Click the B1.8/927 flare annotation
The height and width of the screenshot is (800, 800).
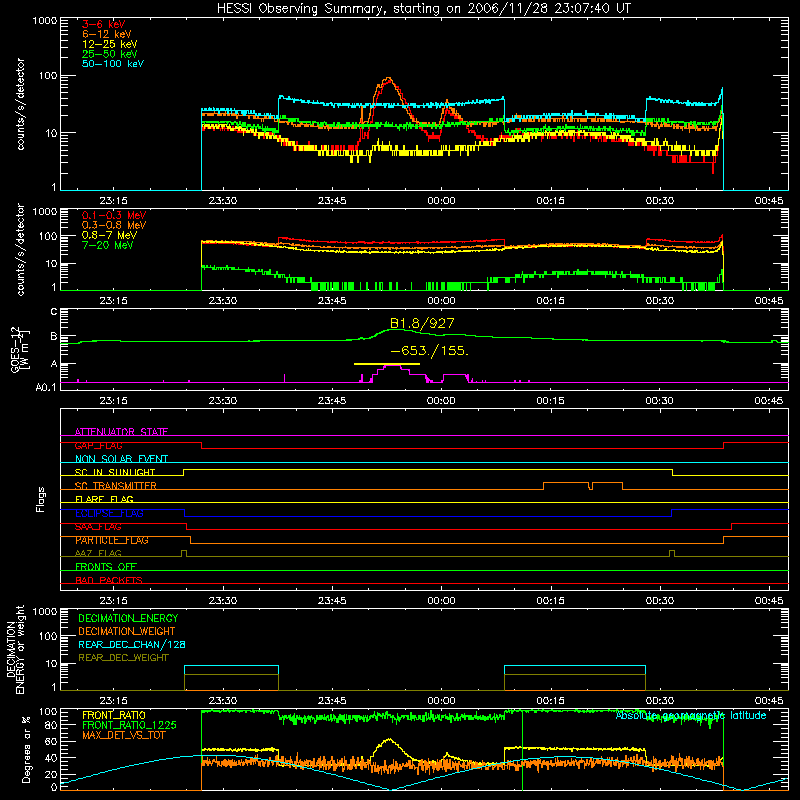[x=422, y=323]
